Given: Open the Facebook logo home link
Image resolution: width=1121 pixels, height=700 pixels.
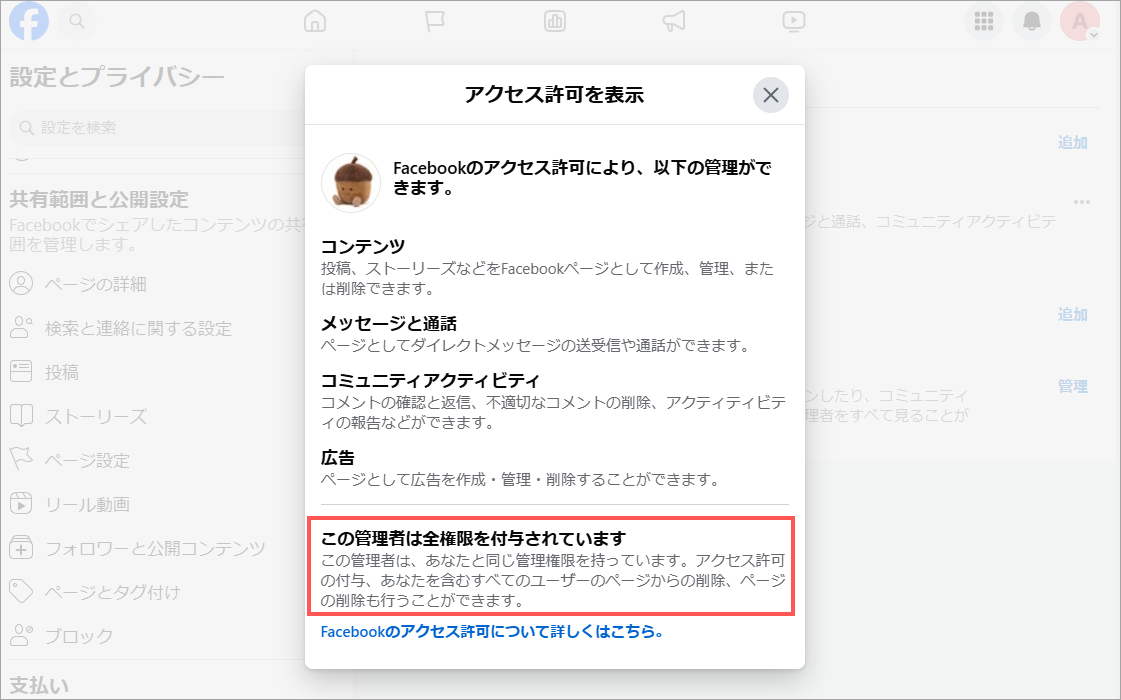Looking at the screenshot, I should coord(29,21).
